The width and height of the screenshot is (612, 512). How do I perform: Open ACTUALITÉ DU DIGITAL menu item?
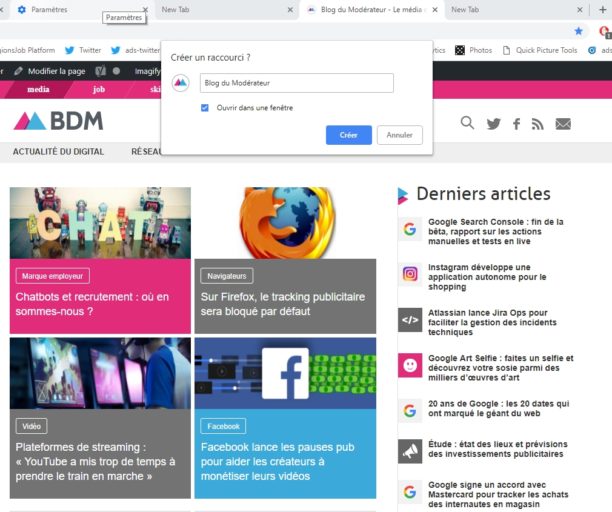coord(59,152)
